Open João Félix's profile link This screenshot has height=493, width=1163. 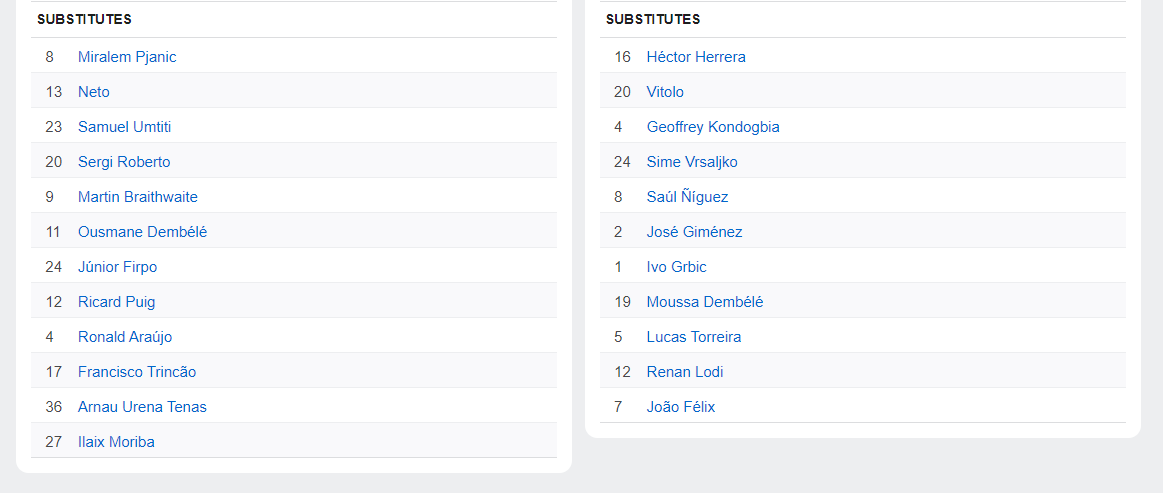point(681,407)
